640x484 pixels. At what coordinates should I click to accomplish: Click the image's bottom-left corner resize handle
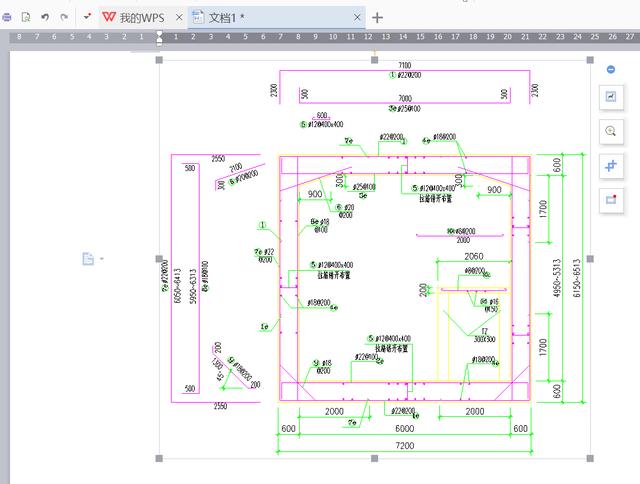(x=160, y=458)
